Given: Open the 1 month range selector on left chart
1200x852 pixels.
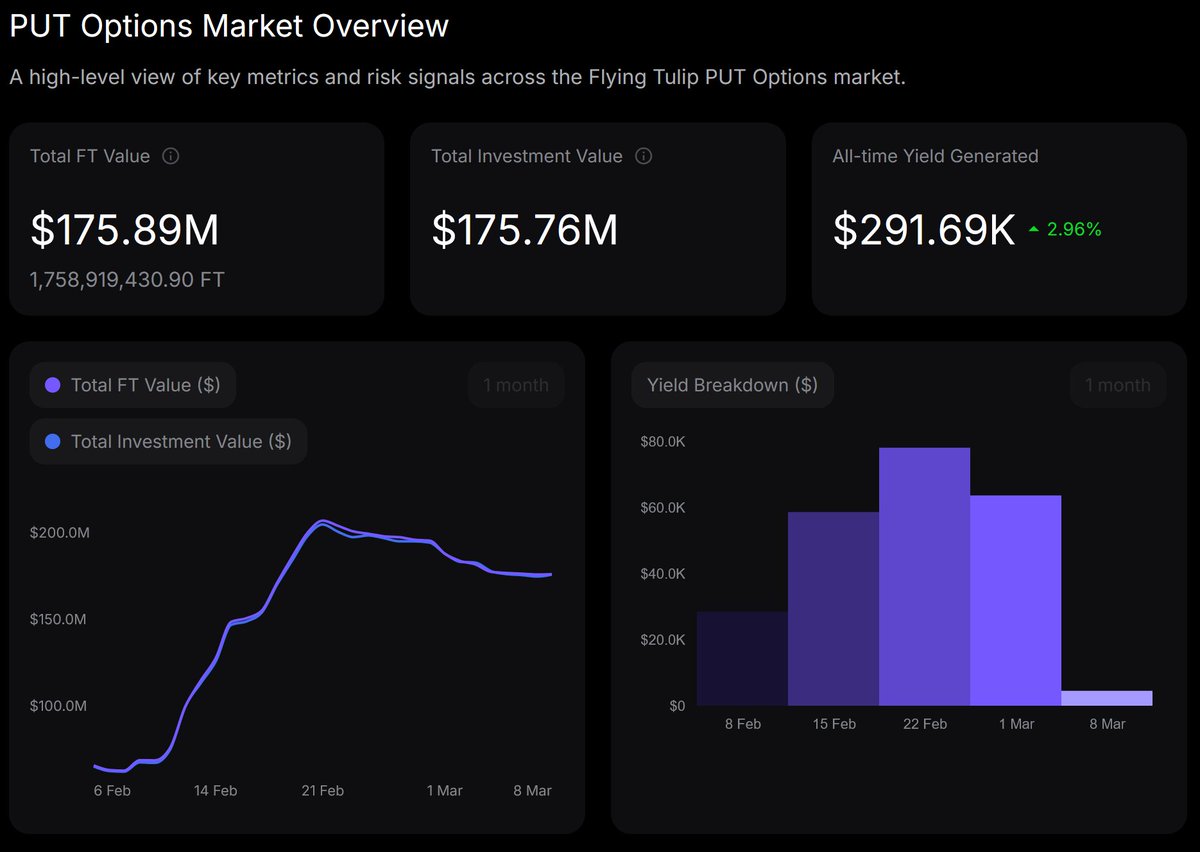Looking at the screenshot, I should tap(516, 384).
